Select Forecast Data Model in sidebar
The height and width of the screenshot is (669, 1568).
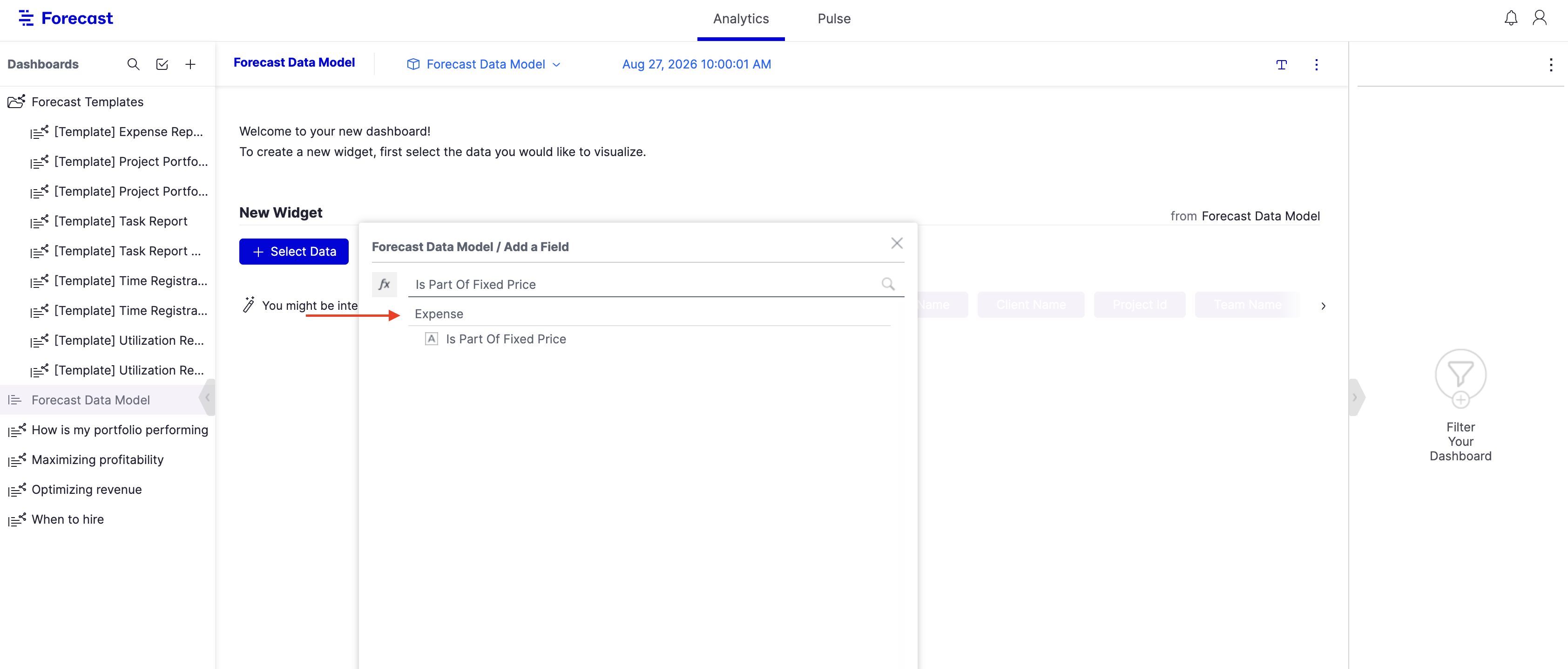[91, 400]
